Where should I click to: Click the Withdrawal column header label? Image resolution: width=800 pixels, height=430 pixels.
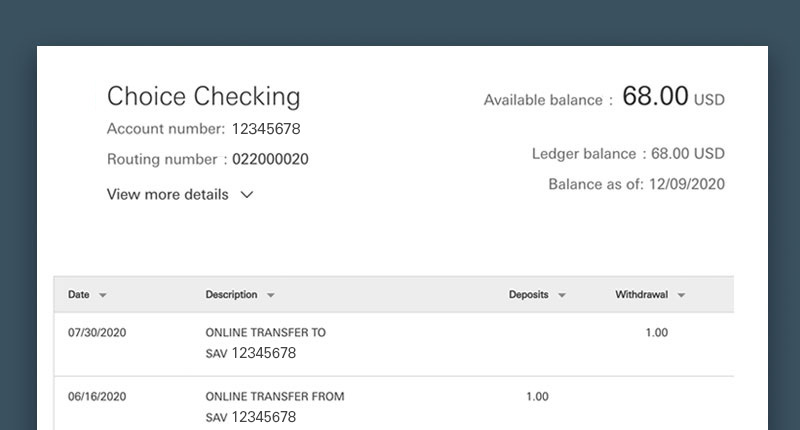(641, 294)
